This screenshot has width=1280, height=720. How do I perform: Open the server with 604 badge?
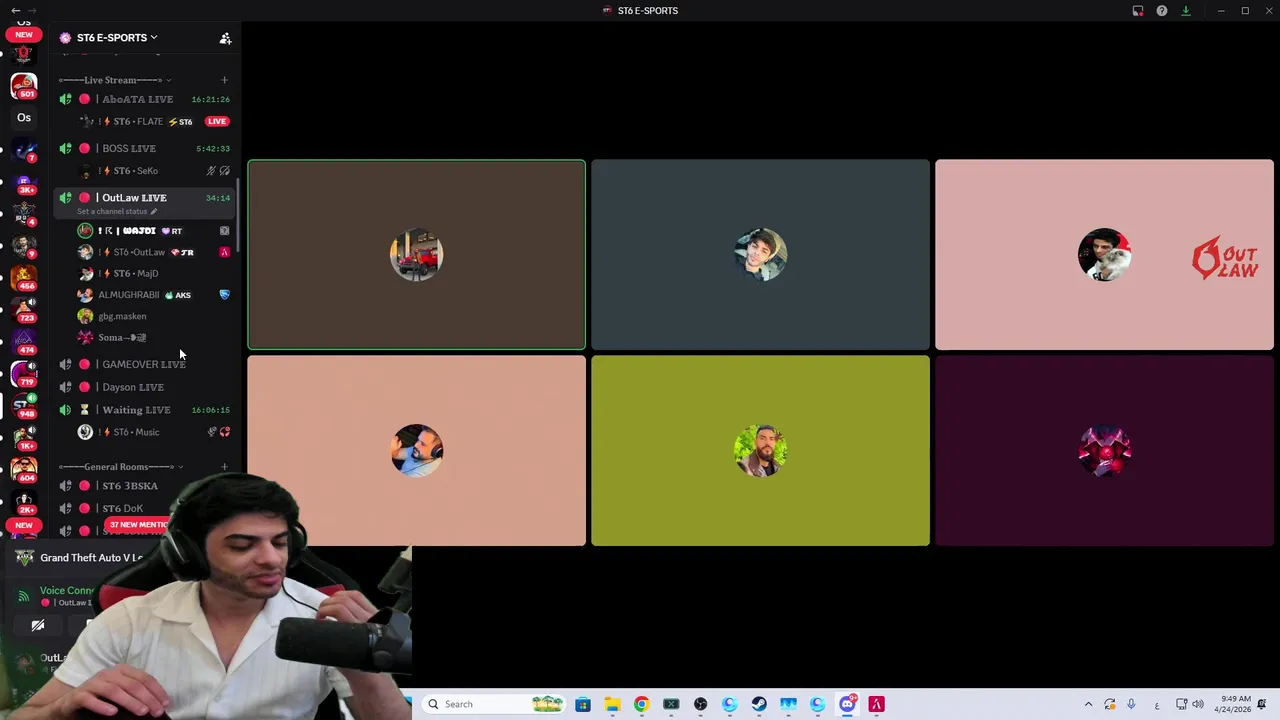24,469
